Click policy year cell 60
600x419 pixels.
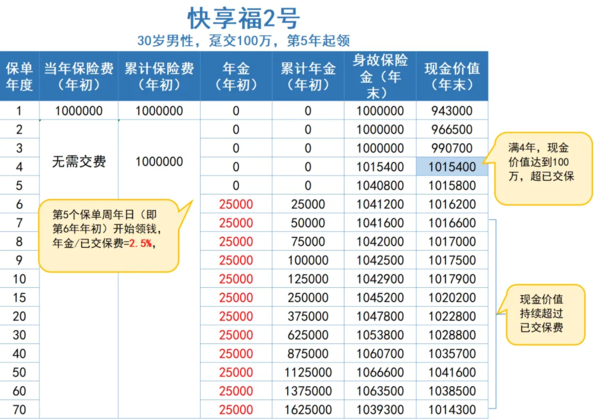click(x=19, y=391)
